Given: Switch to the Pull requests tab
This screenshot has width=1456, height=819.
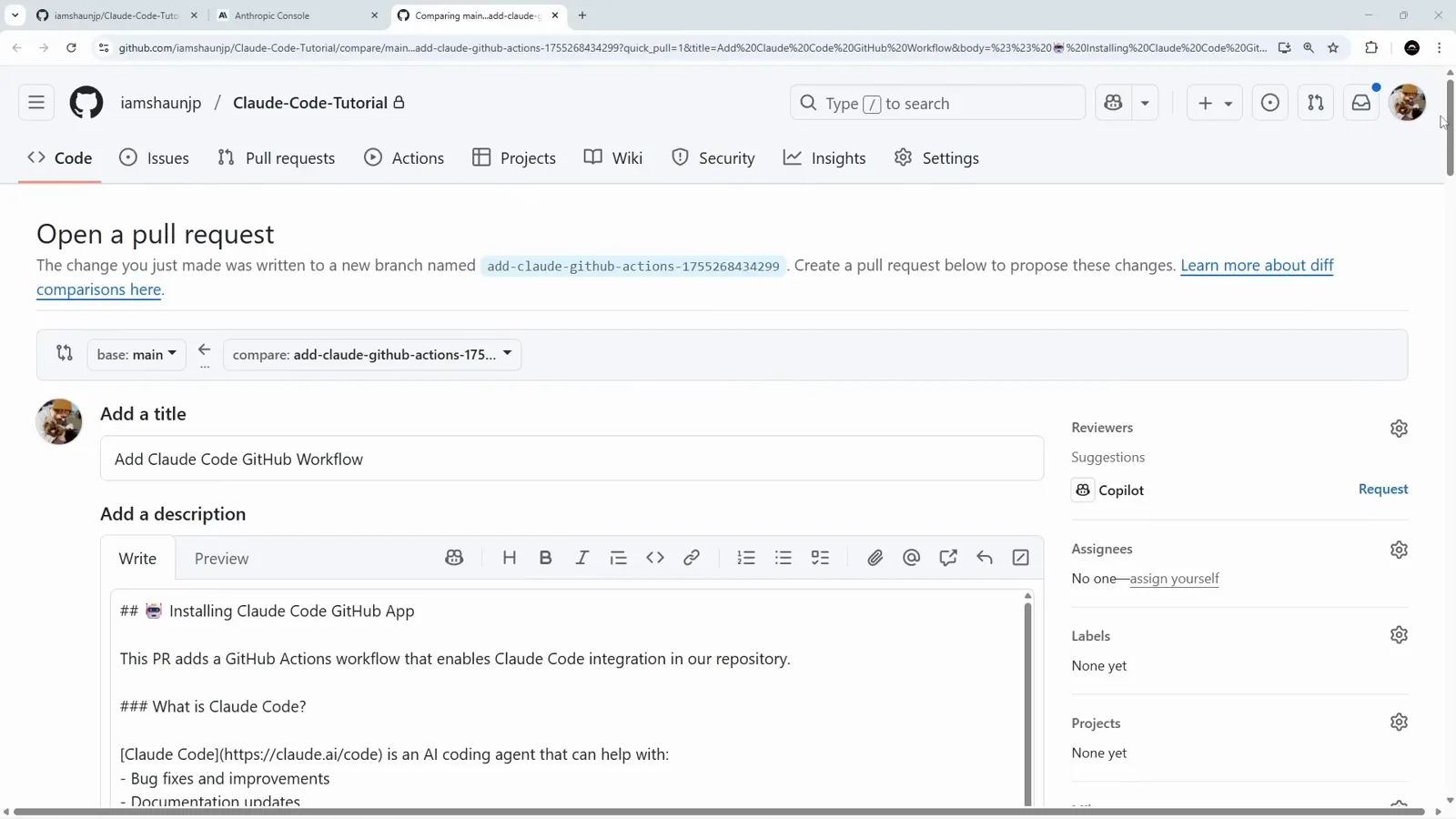Looking at the screenshot, I should [x=277, y=157].
